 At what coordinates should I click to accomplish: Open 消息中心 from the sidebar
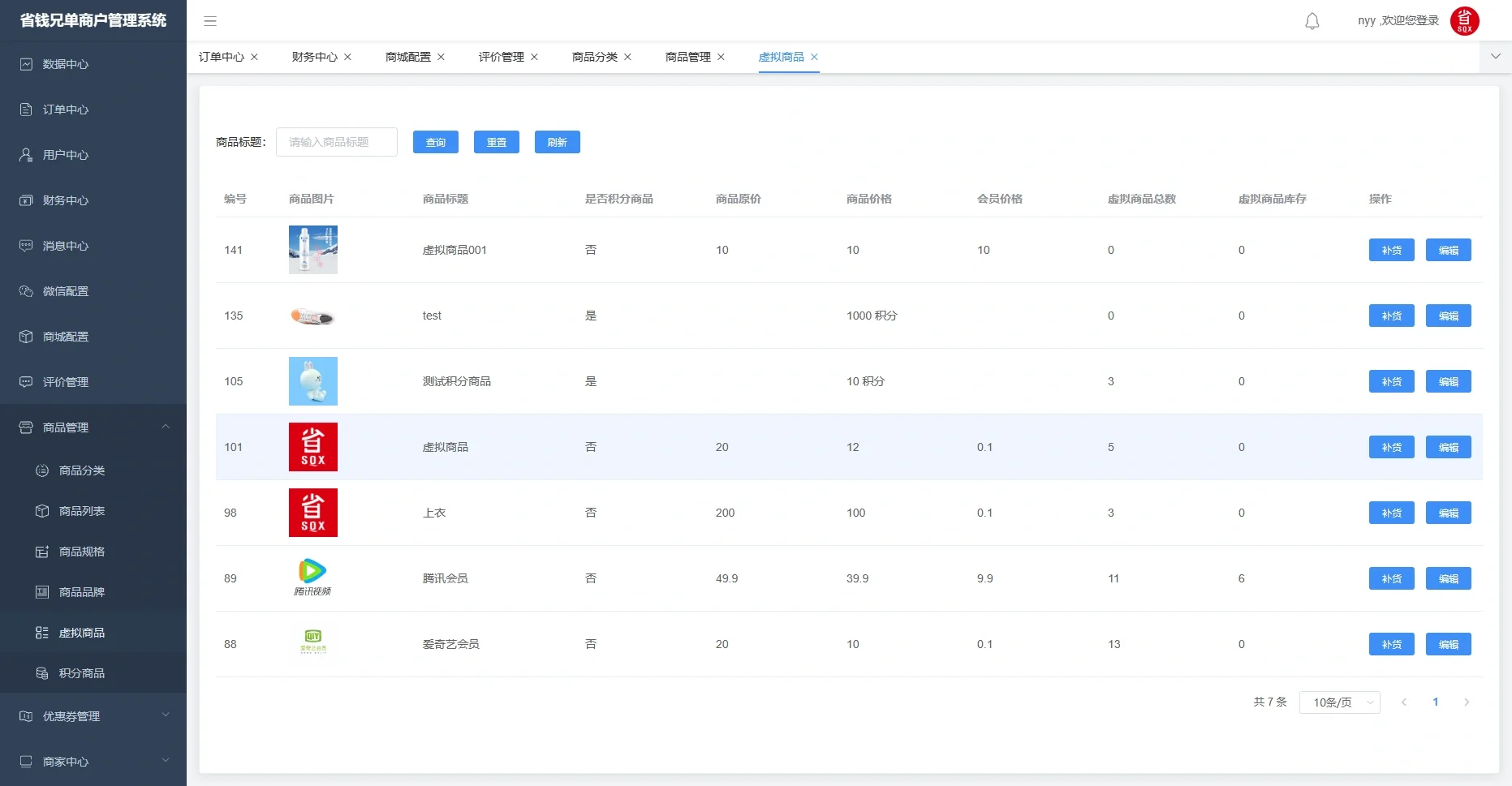66,246
